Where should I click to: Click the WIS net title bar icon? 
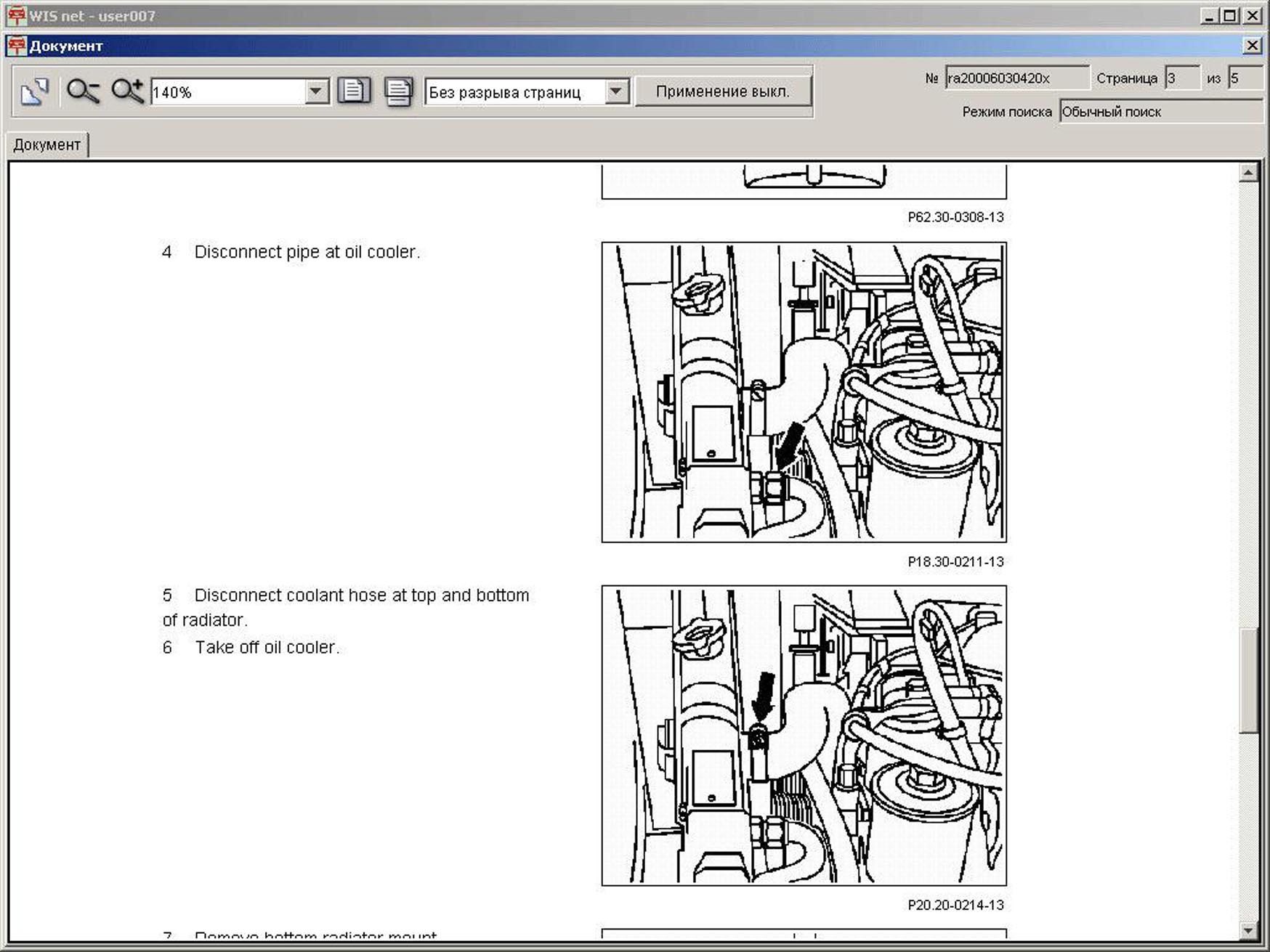pyautogui.click(x=16, y=15)
